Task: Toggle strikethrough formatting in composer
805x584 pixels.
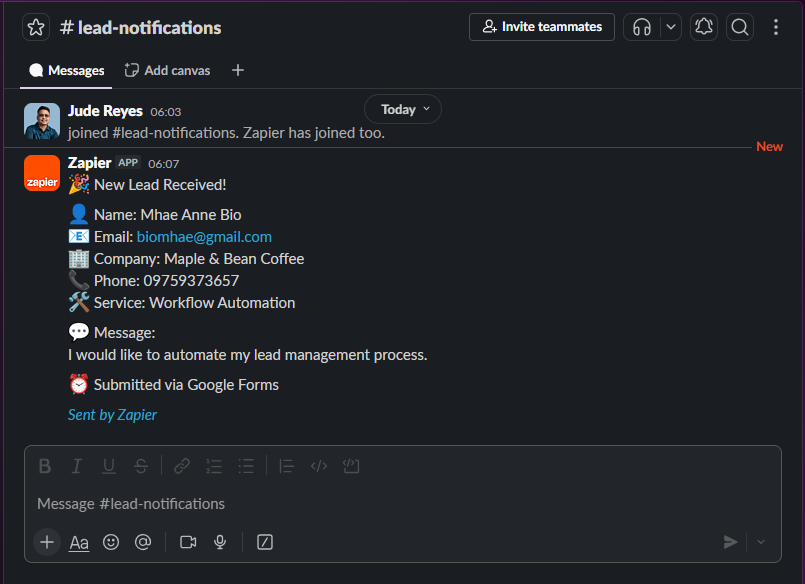Action: 141,466
